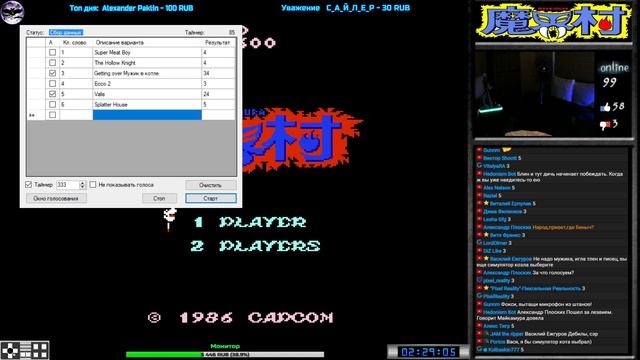Click YouTube icon next to Alex Nelson
Image resolution: width=640 pixels, height=360 pixels.
(480, 188)
